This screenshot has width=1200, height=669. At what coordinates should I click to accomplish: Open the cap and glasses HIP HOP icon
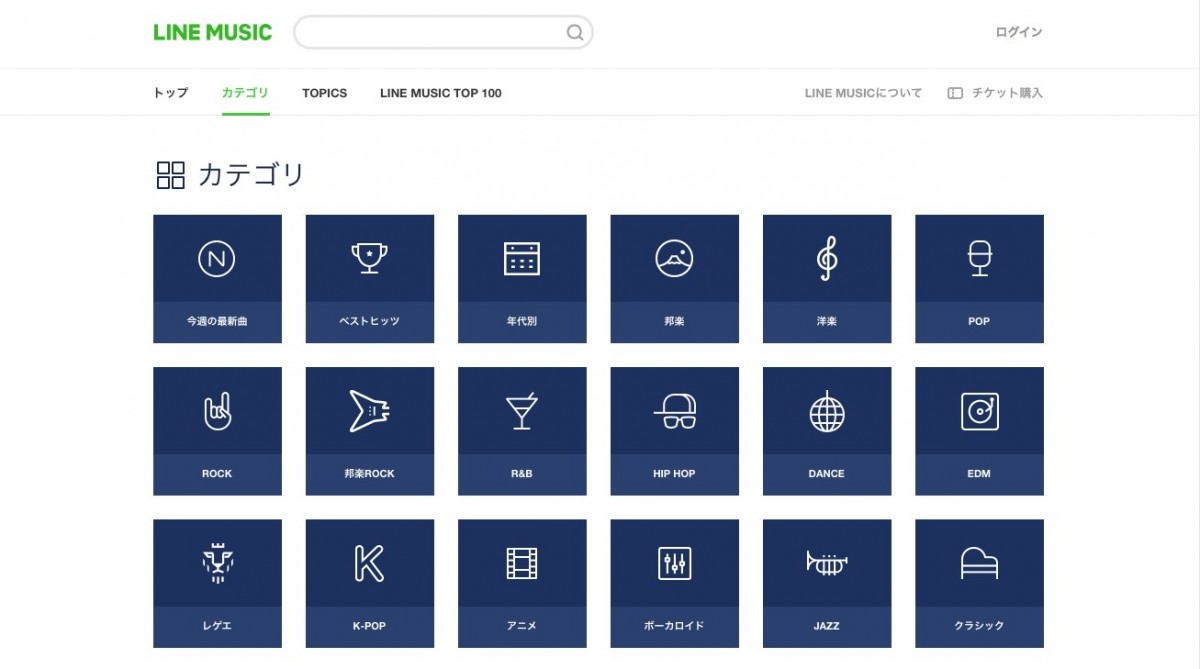click(674, 411)
